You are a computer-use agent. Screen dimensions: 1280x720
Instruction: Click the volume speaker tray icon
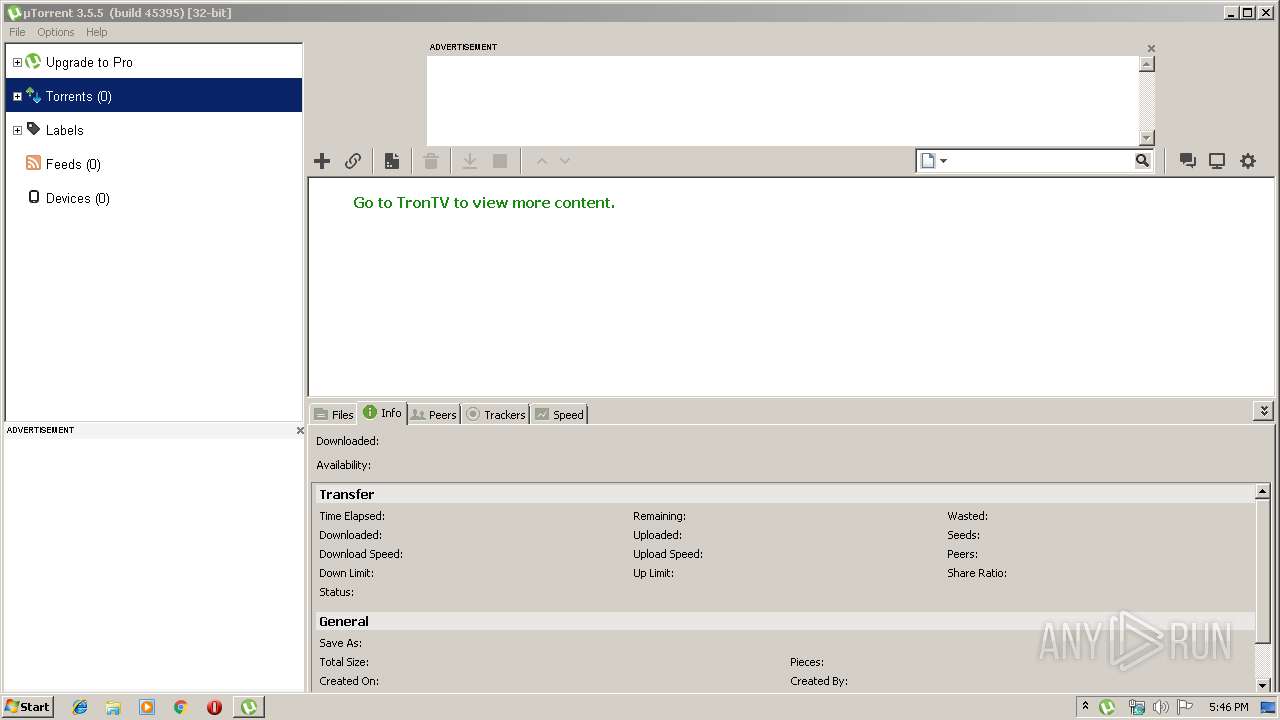pyautogui.click(x=1161, y=707)
